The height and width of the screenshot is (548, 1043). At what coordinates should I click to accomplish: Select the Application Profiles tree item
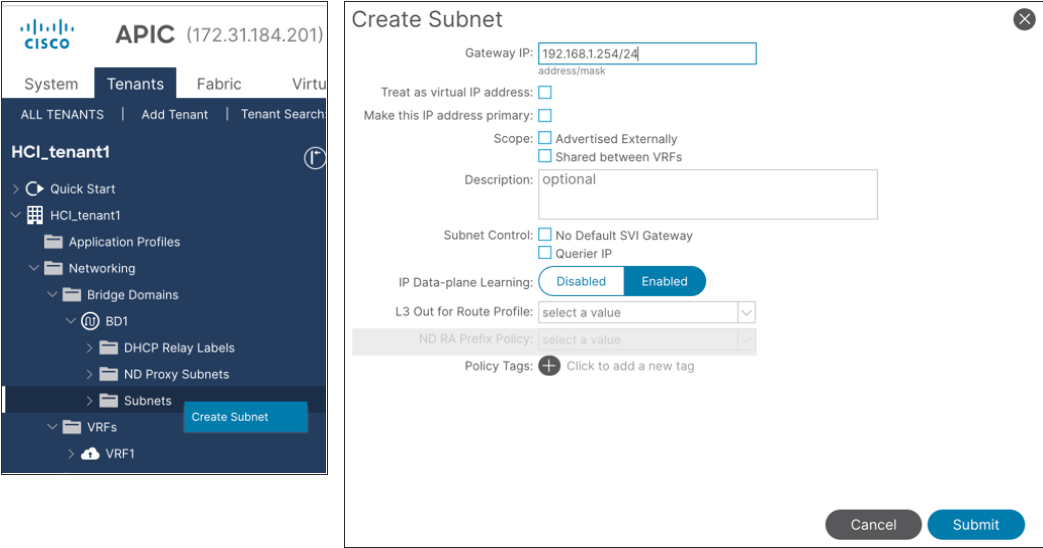pyautogui.click(x=124, y=241)
